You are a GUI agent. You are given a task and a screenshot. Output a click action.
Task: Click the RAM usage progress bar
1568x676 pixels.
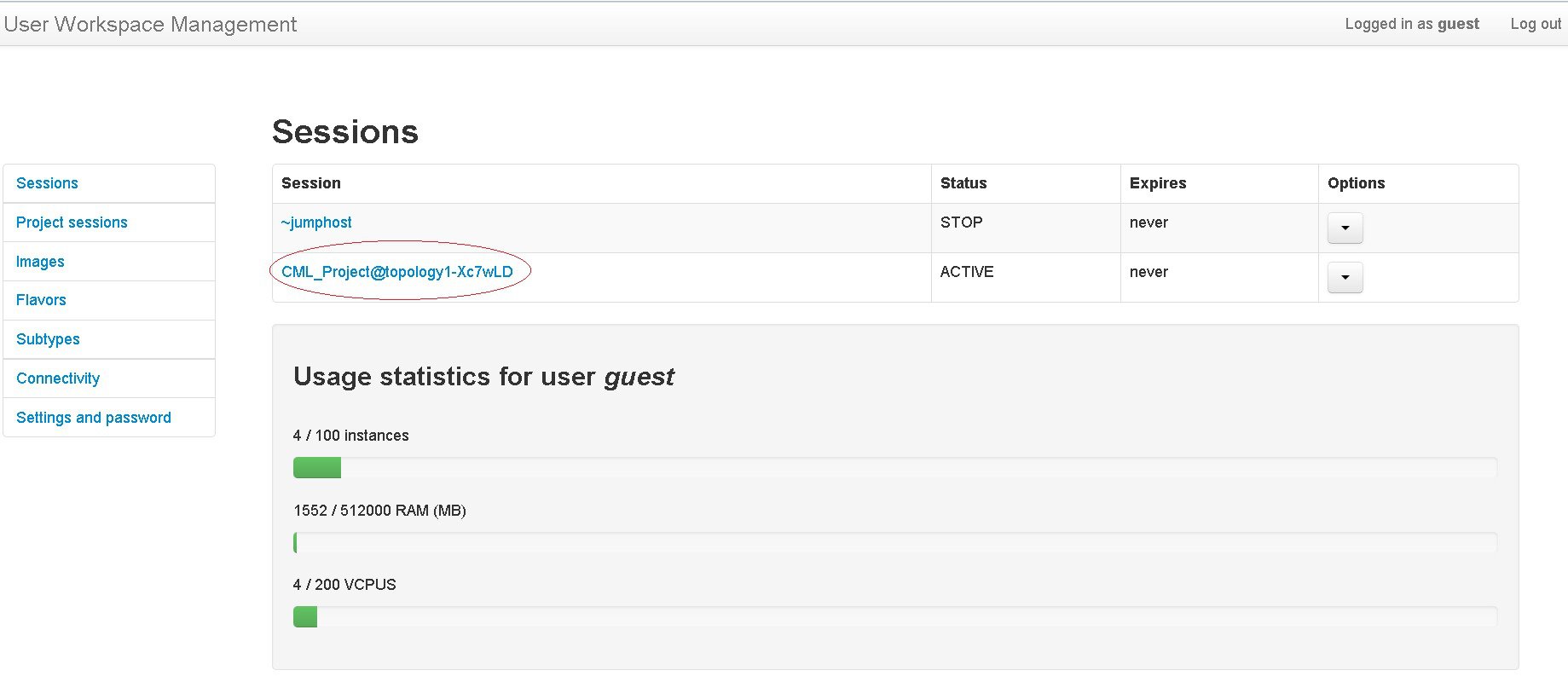pyautogui.click(x=894, y=542)
